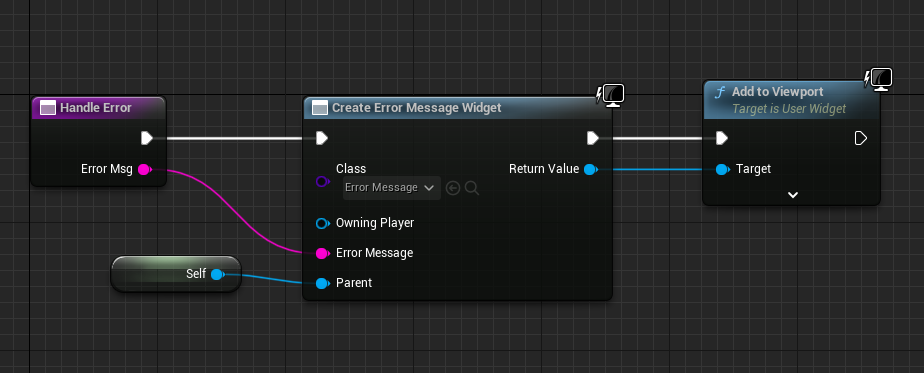Click the Handle Error event node icon
Viewport: 924px width, 373px height.
[48, 108]
